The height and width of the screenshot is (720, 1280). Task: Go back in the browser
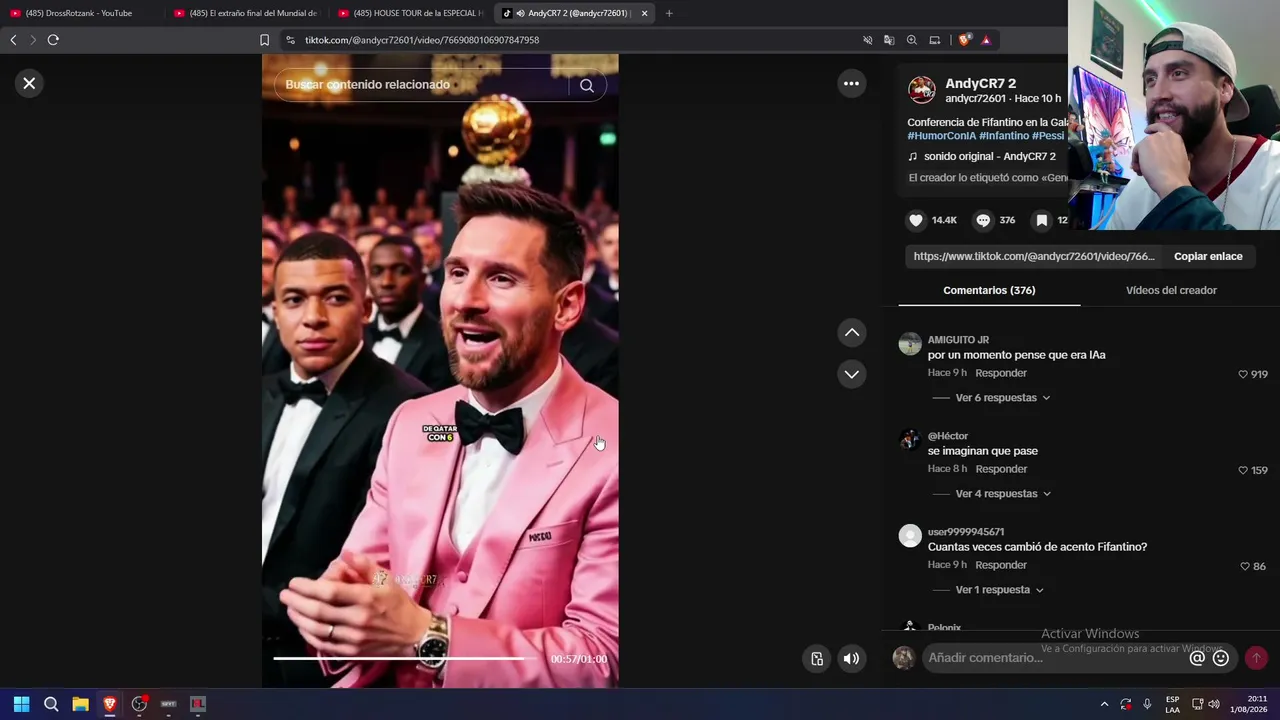[x=13, y=40]
